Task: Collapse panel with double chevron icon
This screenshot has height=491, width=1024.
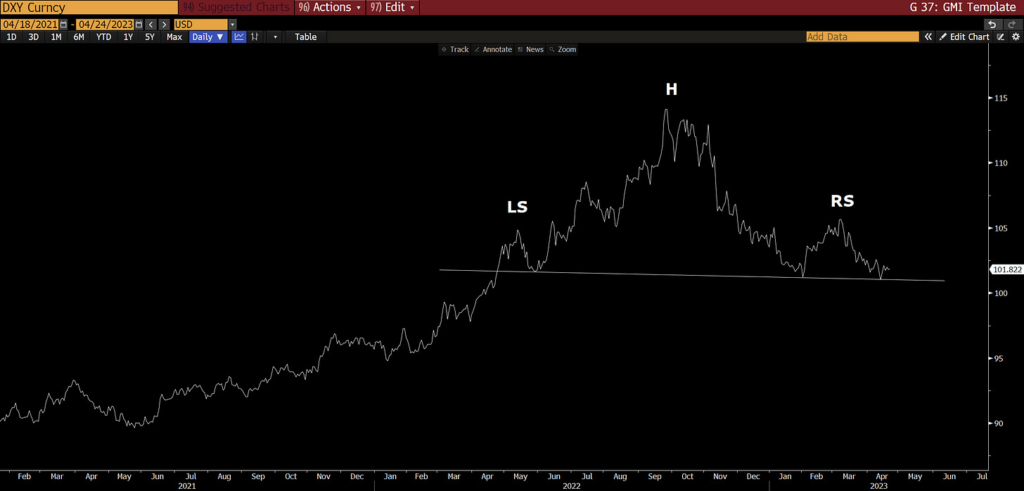Action: (928, 37)
